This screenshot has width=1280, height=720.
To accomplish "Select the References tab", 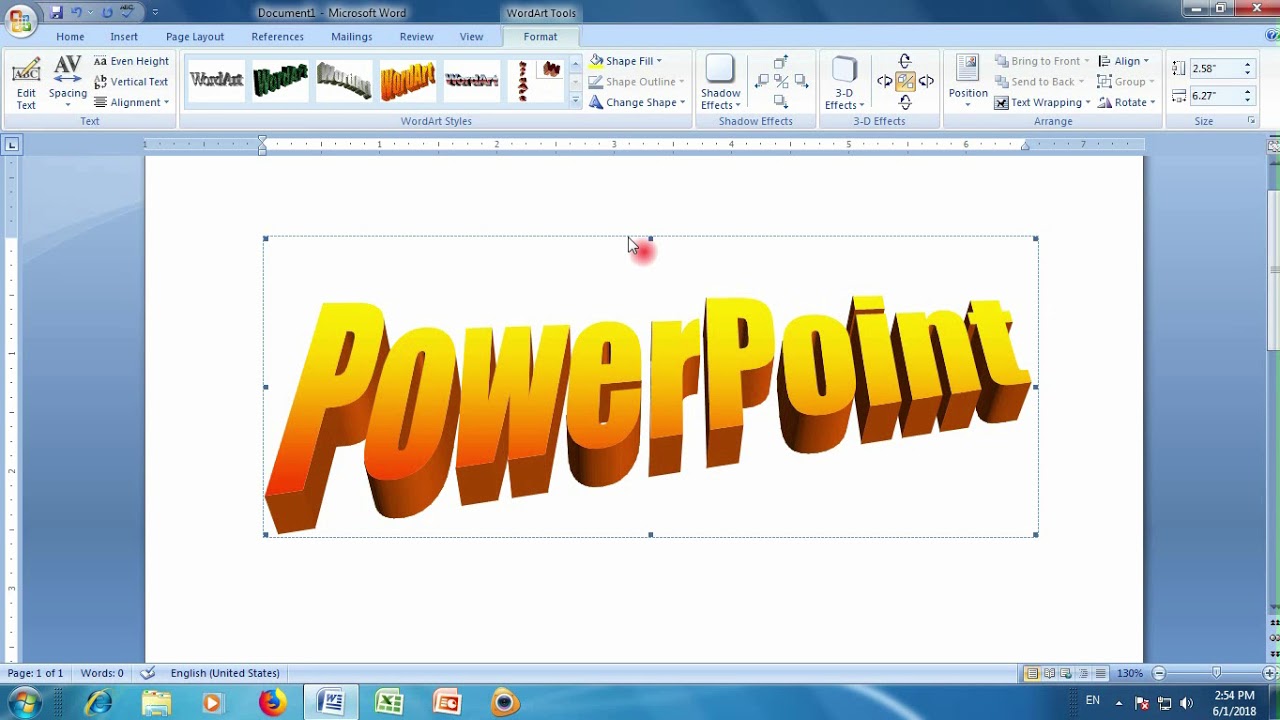I will click(x=278, y=37).
